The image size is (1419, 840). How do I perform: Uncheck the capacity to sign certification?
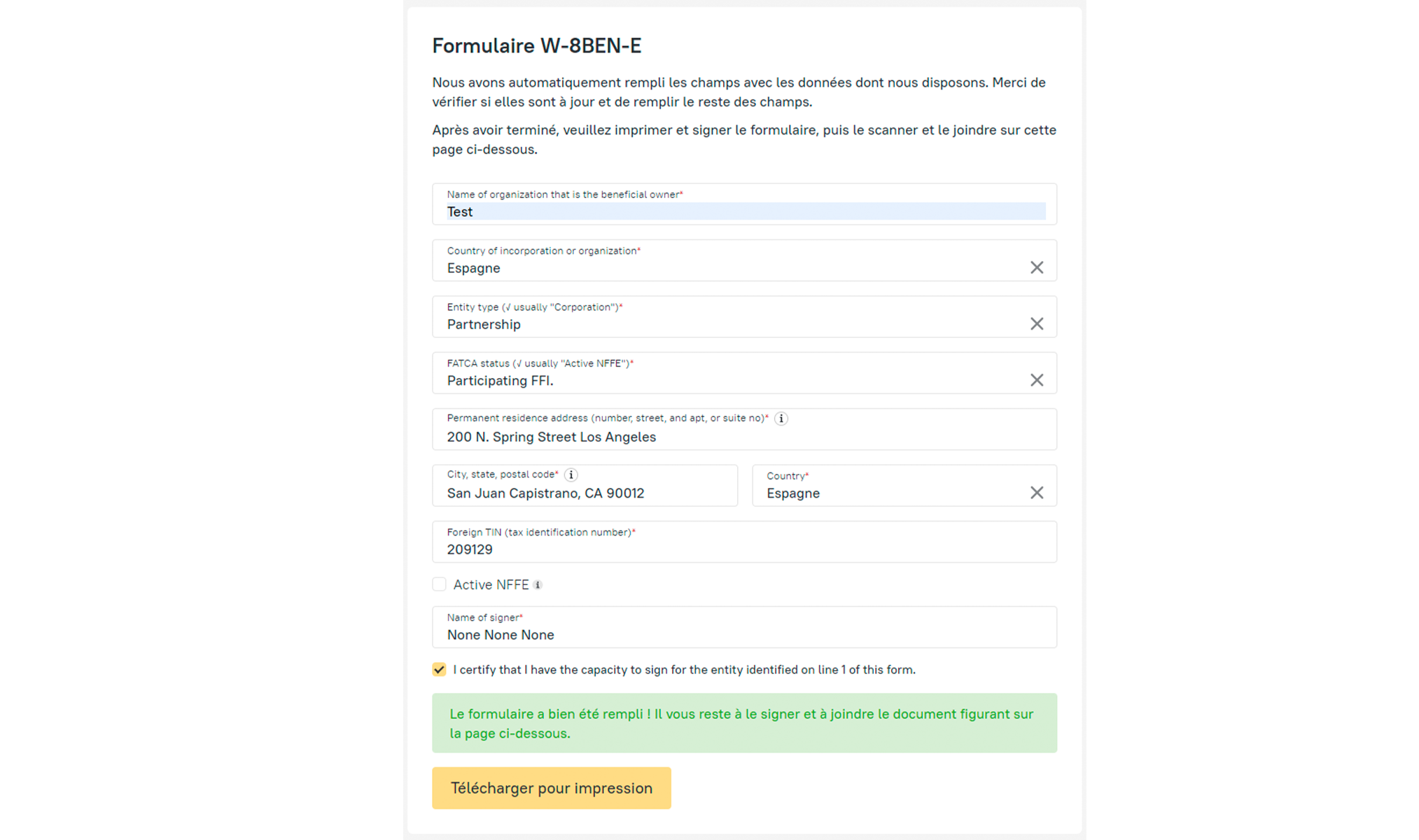[439, 670]
